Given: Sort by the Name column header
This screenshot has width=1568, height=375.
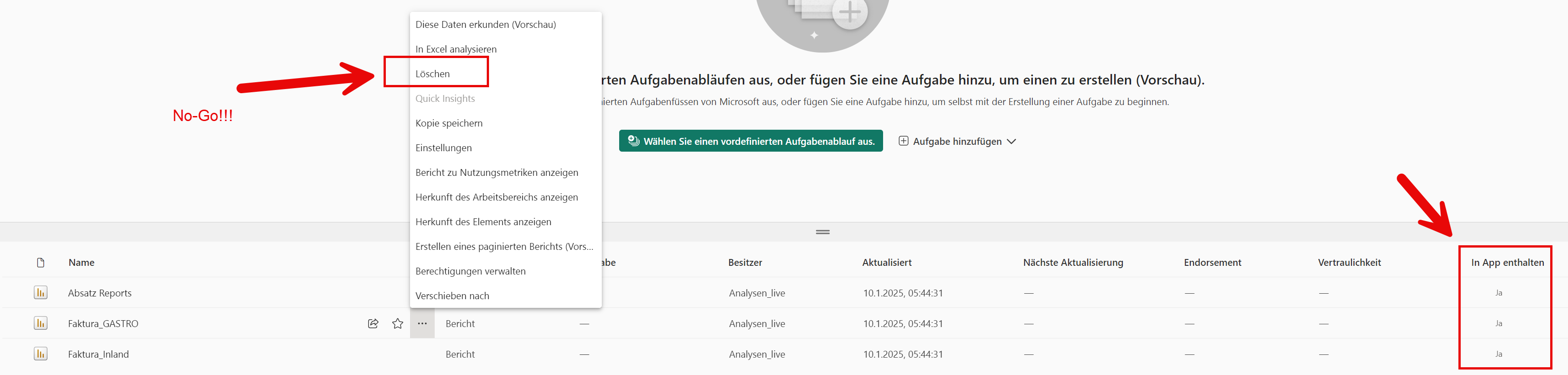Looking at the screenshot, I should point(82,262).
